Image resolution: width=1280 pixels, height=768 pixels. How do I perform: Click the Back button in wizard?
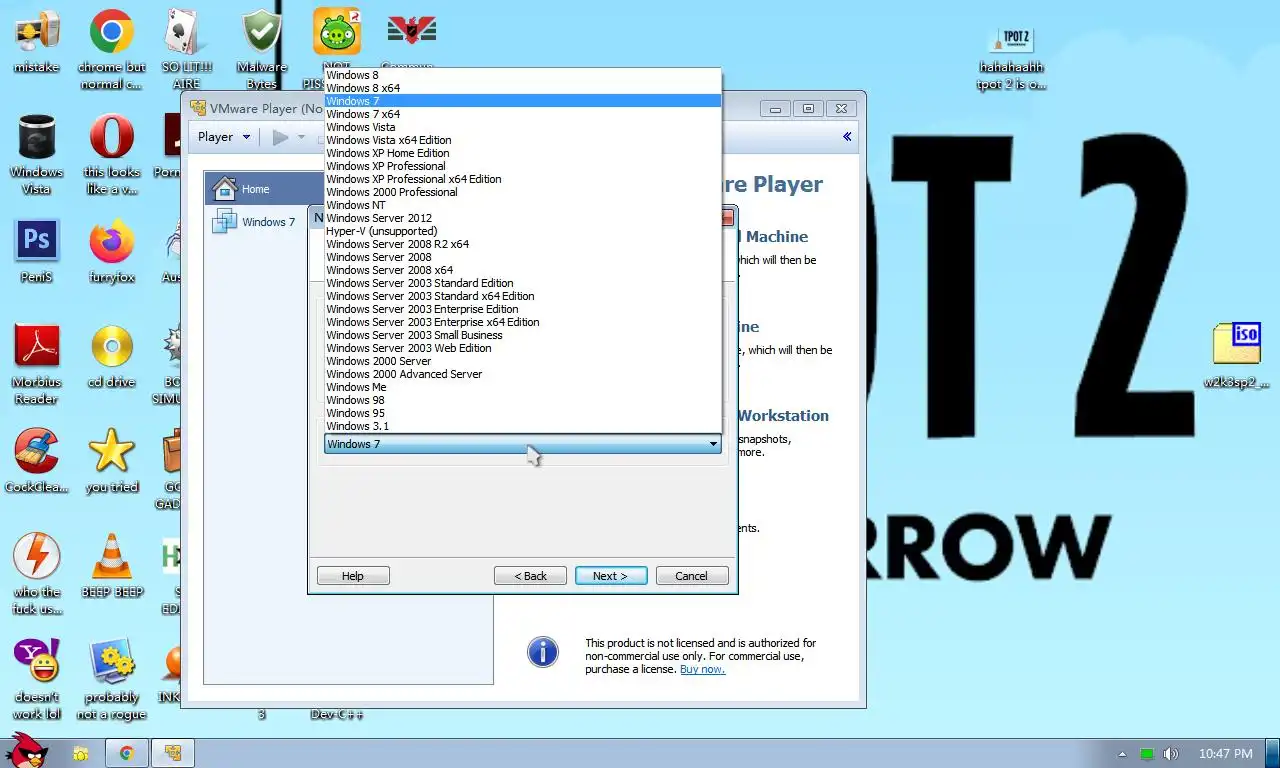(531, 576)
